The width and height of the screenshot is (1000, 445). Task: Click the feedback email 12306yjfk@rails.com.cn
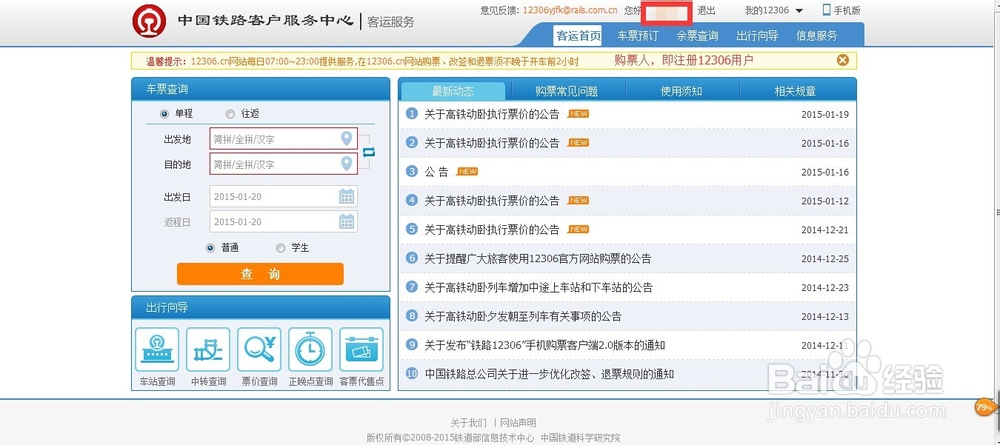pyautogui.click(x=570, y=10)
